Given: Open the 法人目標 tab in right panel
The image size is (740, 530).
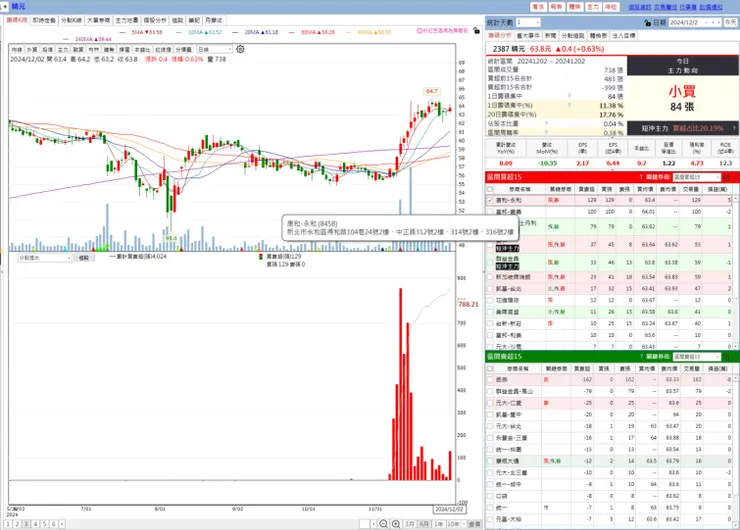Looking at the screenshot, I should point(623,35).
